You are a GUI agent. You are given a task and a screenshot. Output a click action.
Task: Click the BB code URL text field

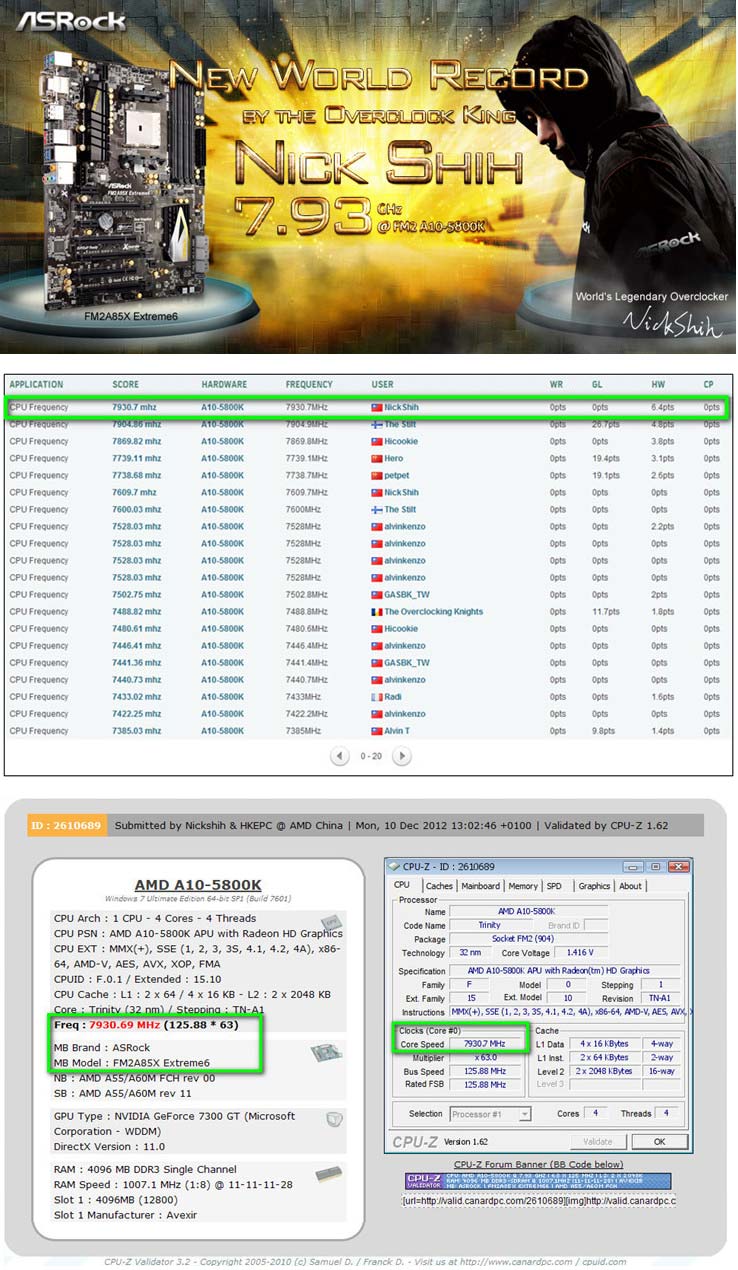coord(538,1201)
